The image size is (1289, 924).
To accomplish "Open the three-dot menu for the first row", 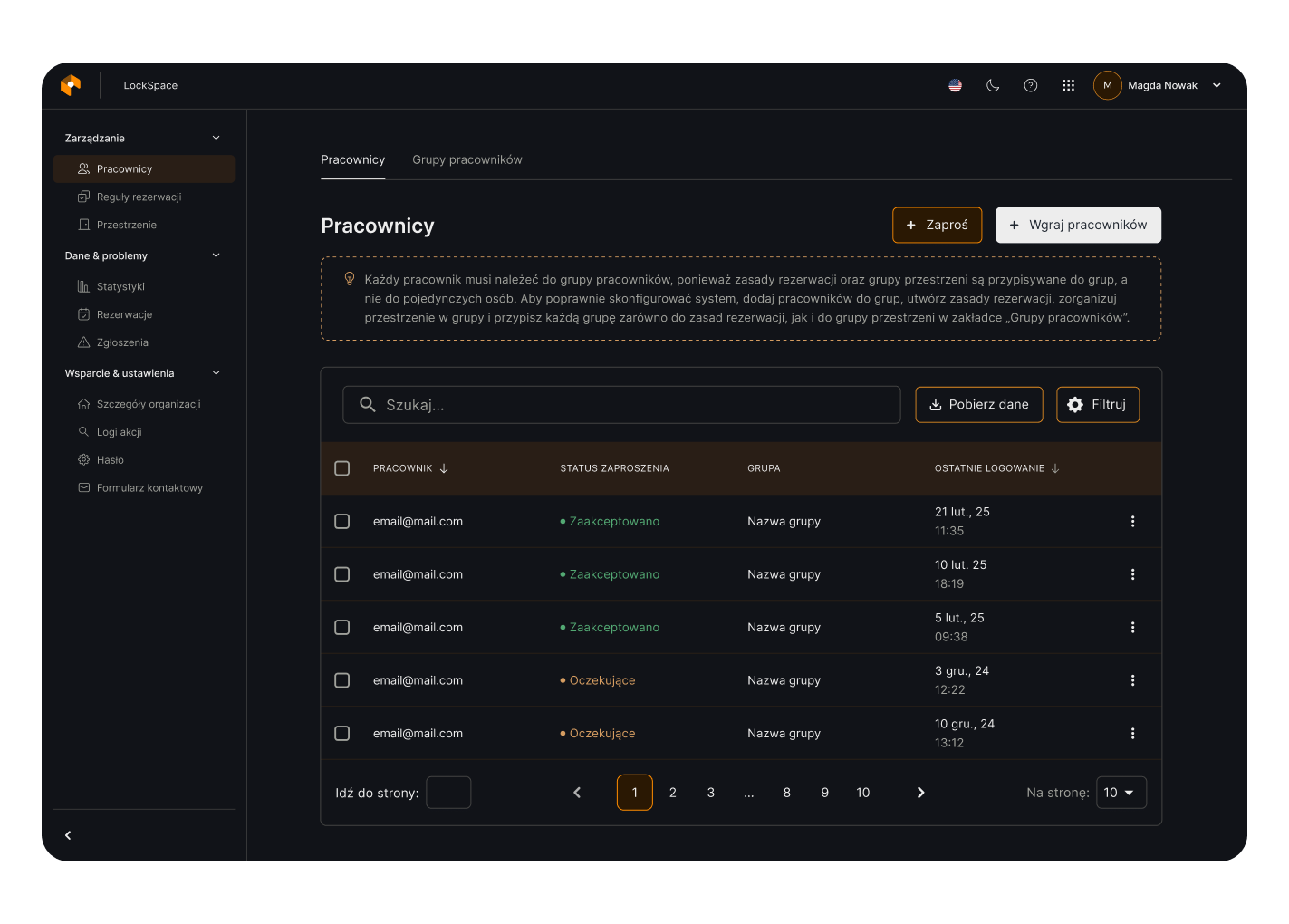I will pos(1132,522).
